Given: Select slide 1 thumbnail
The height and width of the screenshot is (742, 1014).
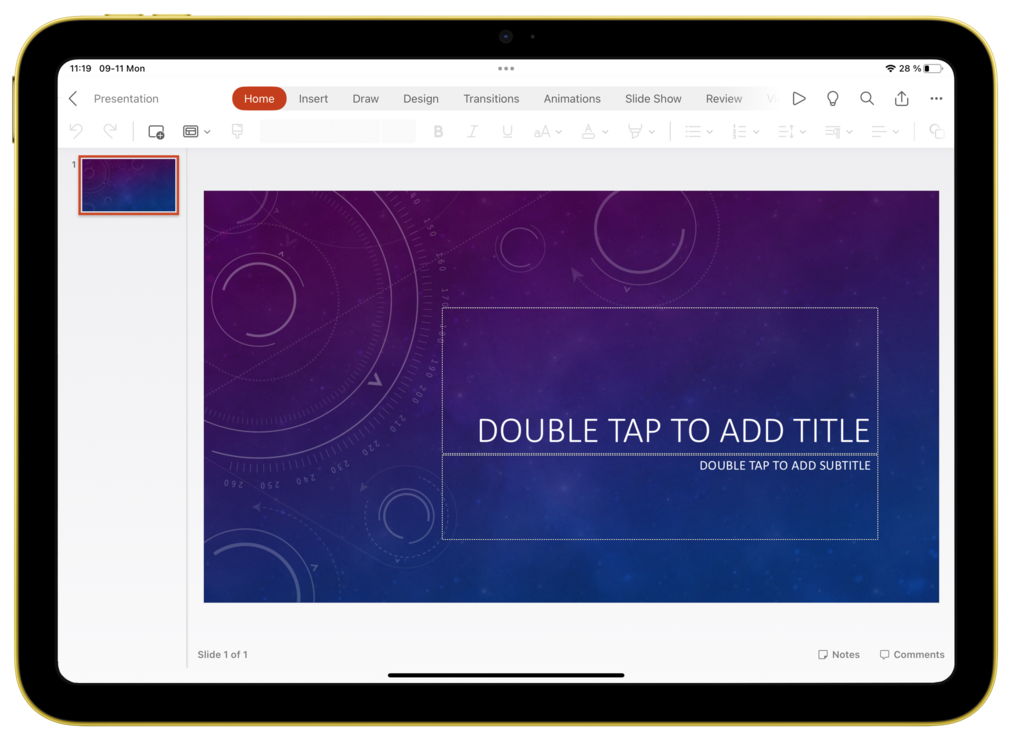Looking at the screenshot, I should pyautogui.click(x=129, y=185).
